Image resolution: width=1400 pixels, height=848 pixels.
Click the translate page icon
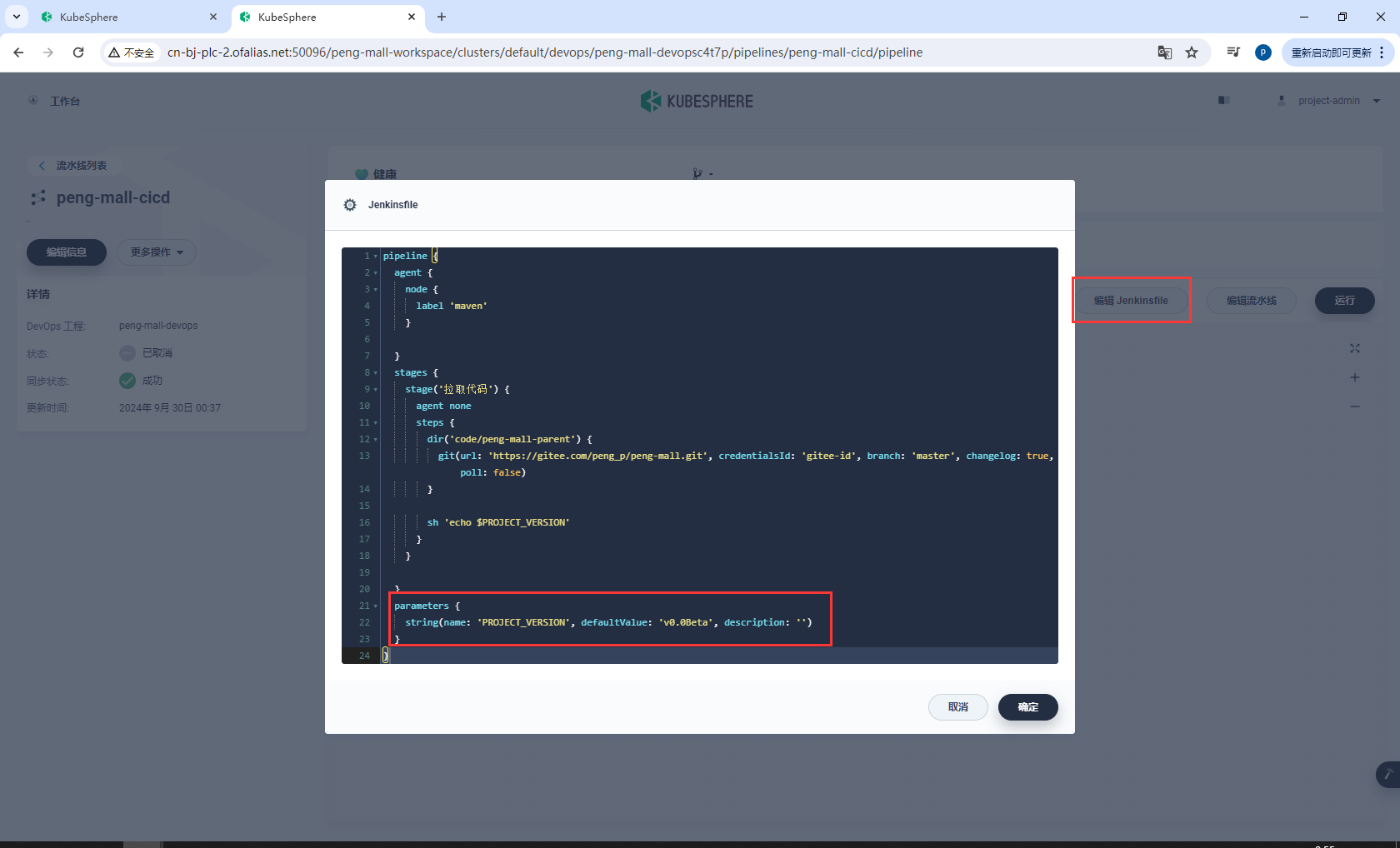[x=1165, y=52]
